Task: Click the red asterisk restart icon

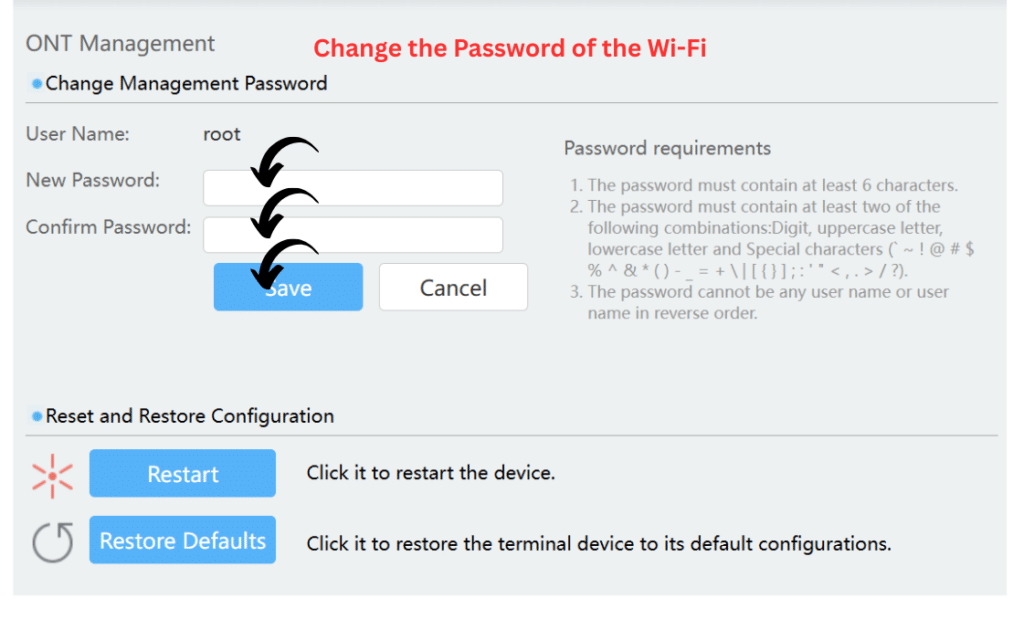Action: coord(52,475)
